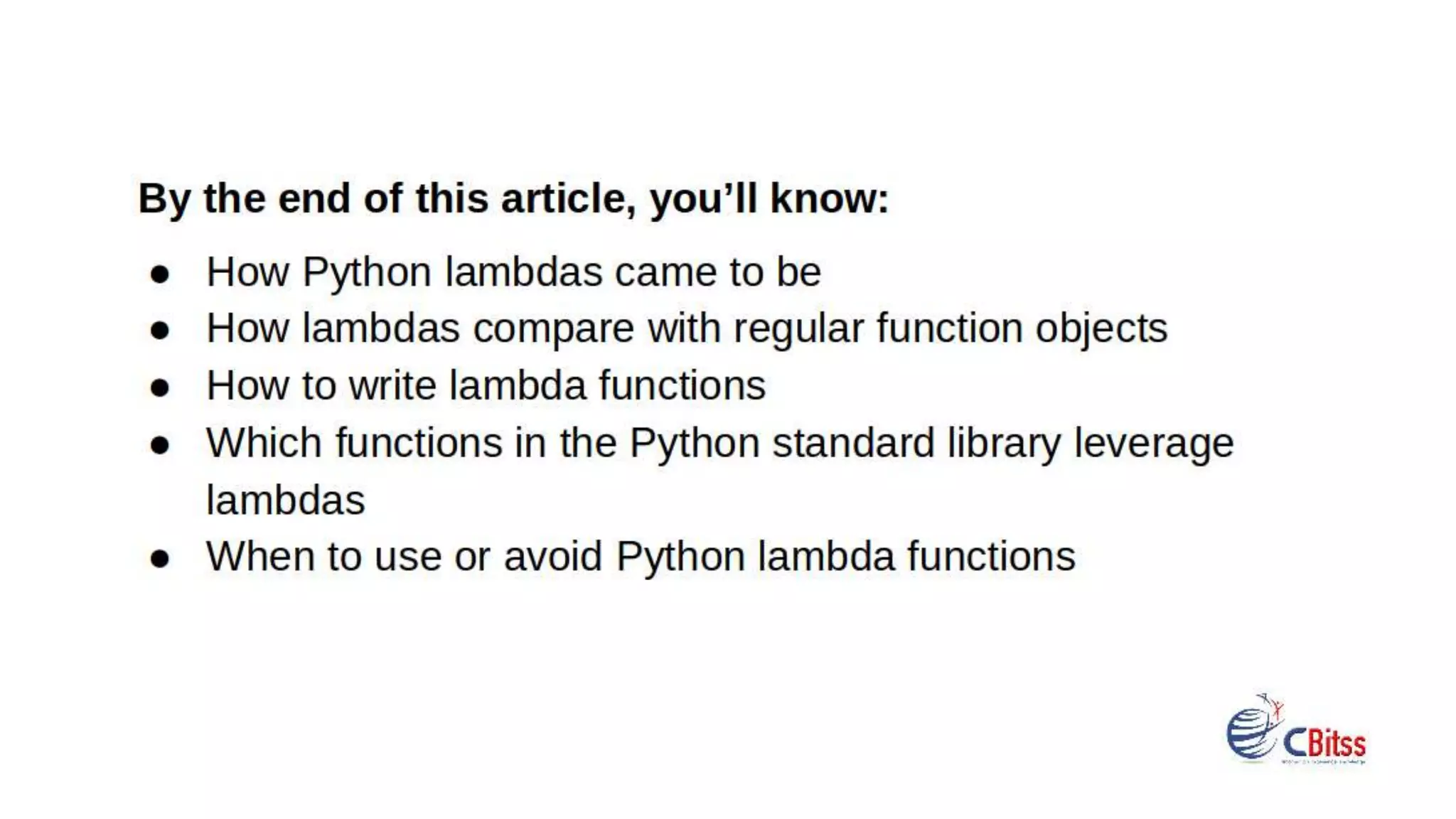This screenshot has width=1456, height=819.
Task: Click the line "How Python lambdas came to be"
Action: [x=513, y=272]
